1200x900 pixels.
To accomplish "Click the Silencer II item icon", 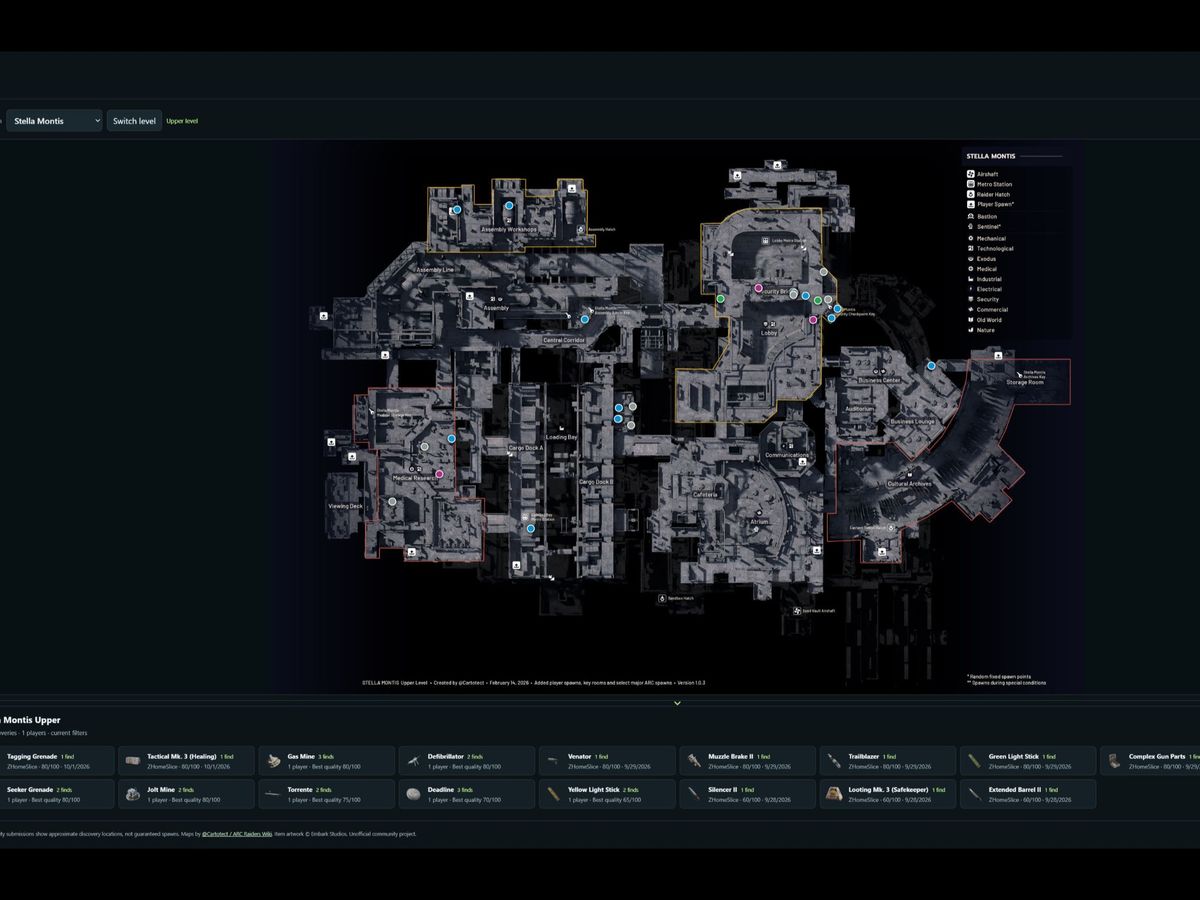I will (694, 794).
